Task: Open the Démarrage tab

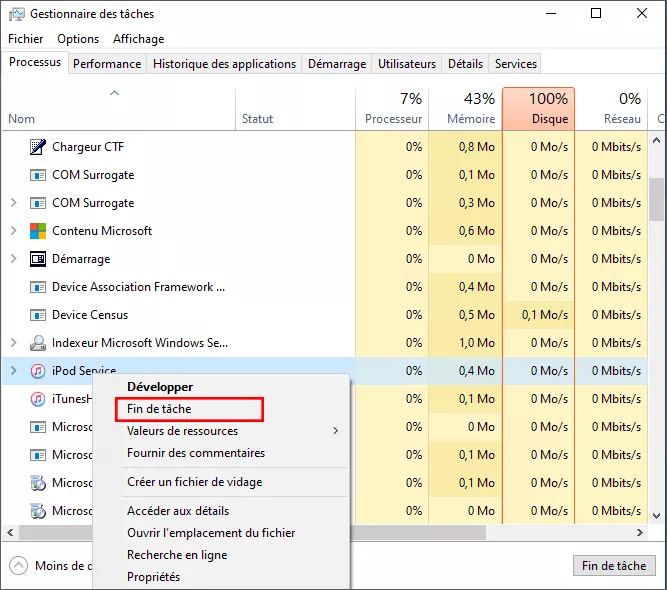Action: 336,64
